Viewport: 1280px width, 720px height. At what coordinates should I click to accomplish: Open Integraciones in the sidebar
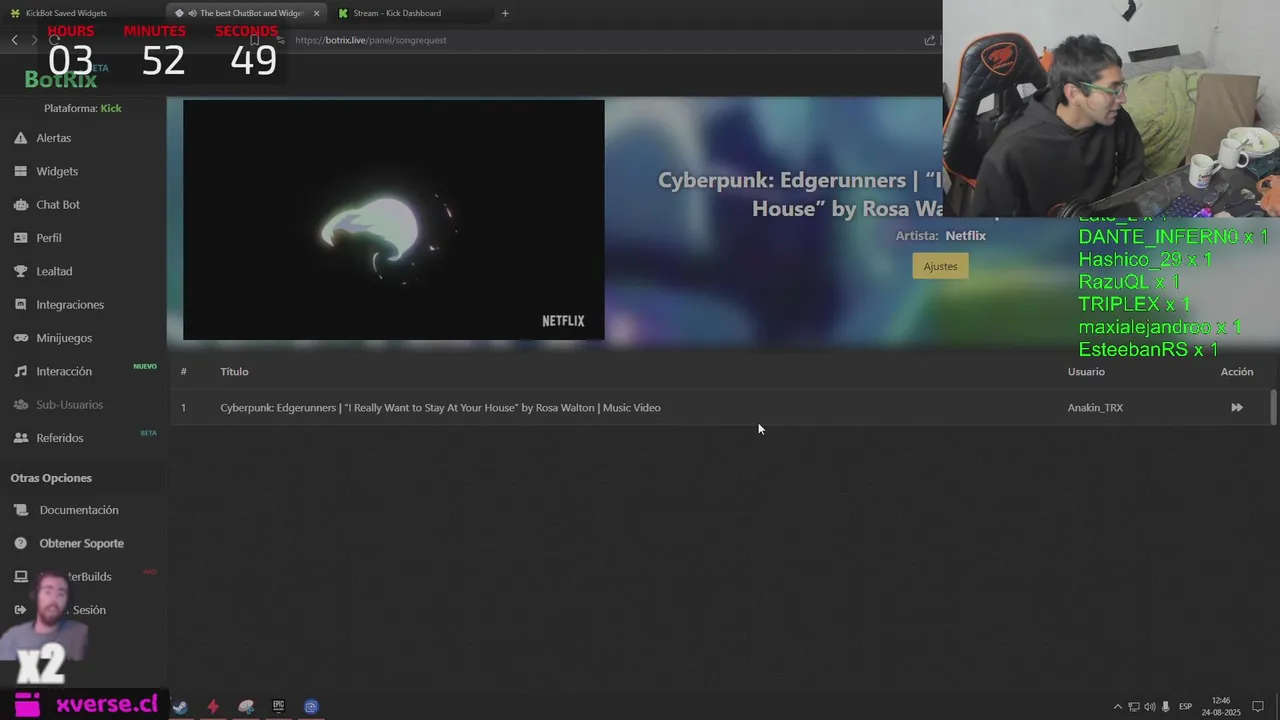tap(70, 304)
